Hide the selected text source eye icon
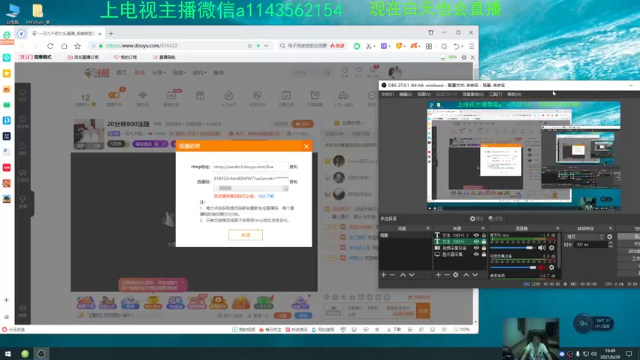 point(476,242)
